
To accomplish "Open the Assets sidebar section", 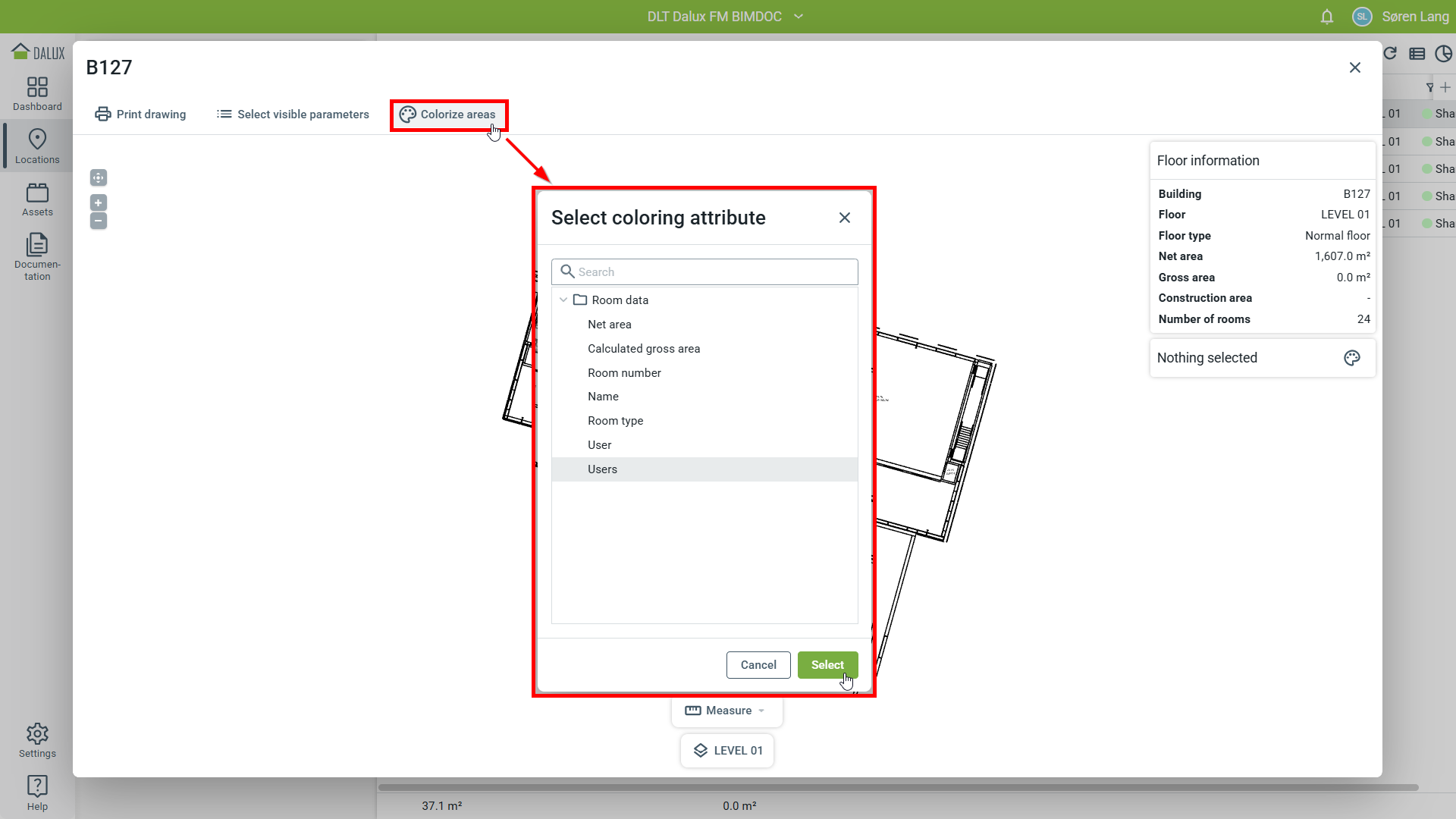I will tap(37, 199).
